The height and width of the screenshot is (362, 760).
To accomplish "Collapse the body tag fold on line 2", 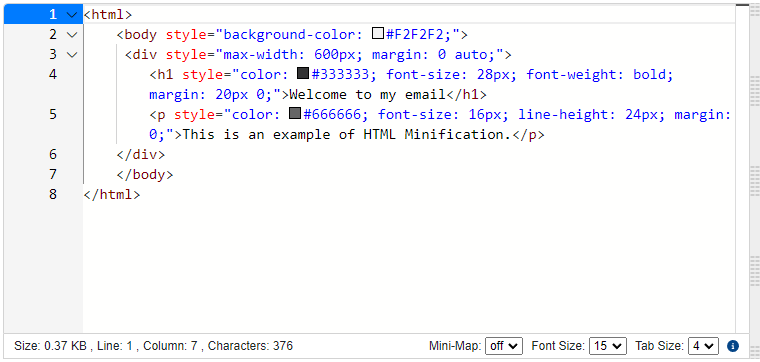I will click(x=72, y=35).
